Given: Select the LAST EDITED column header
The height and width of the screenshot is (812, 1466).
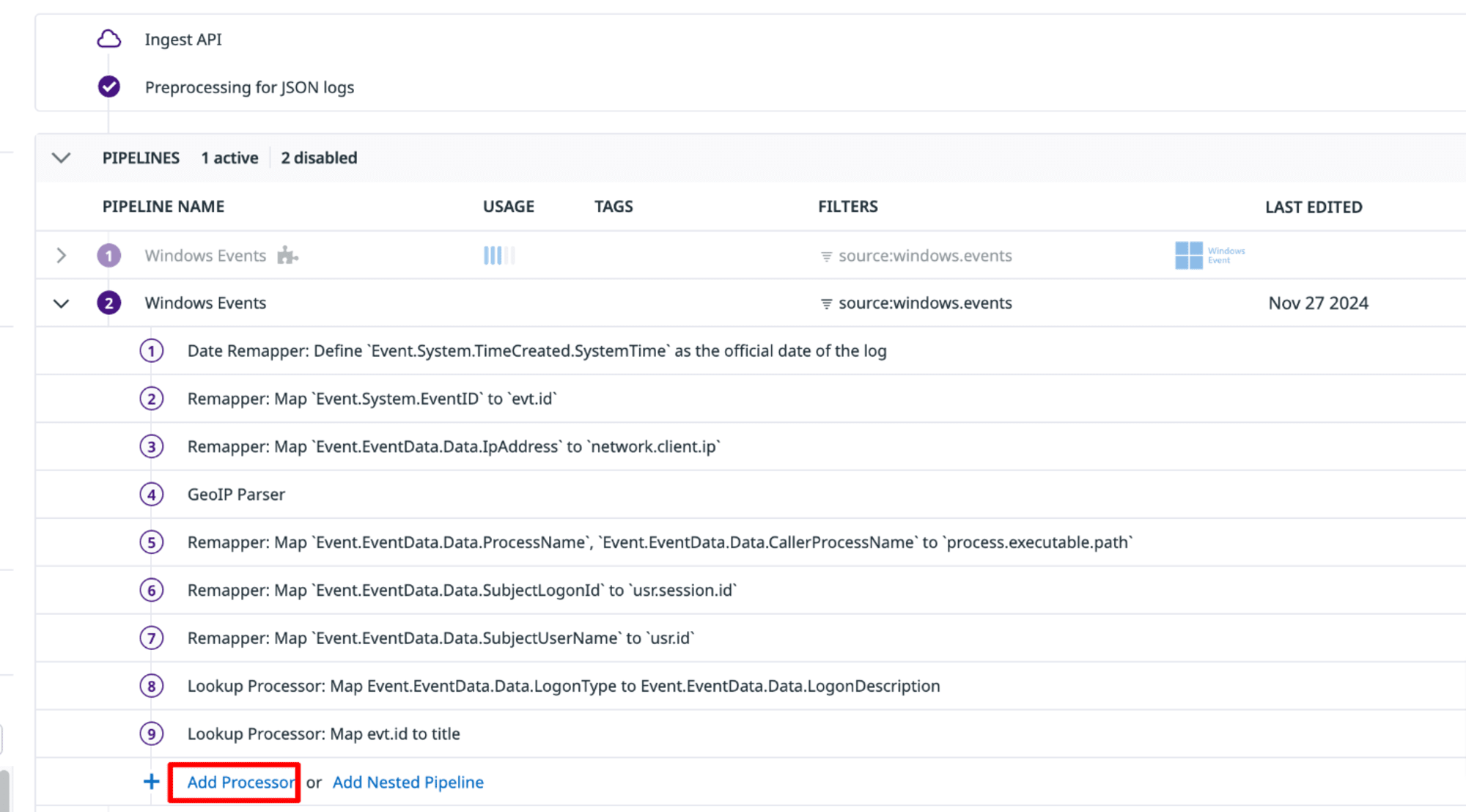Looking at the screenshot, I should click(1314, 206).
